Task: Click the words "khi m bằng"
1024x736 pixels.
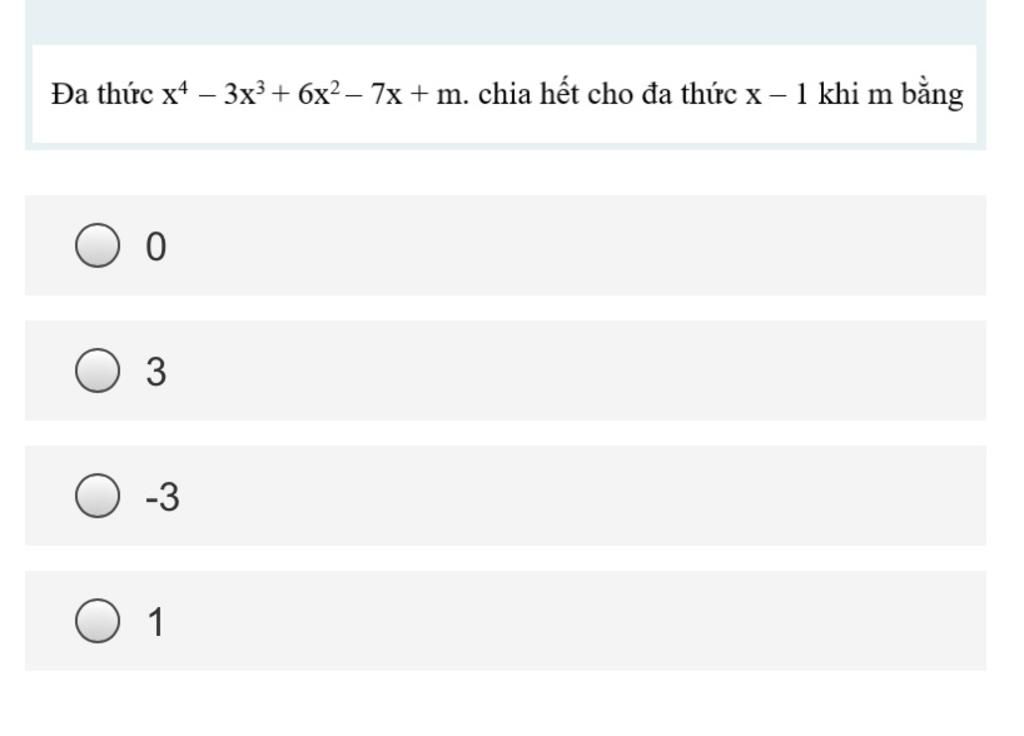Action: point(891,95)
